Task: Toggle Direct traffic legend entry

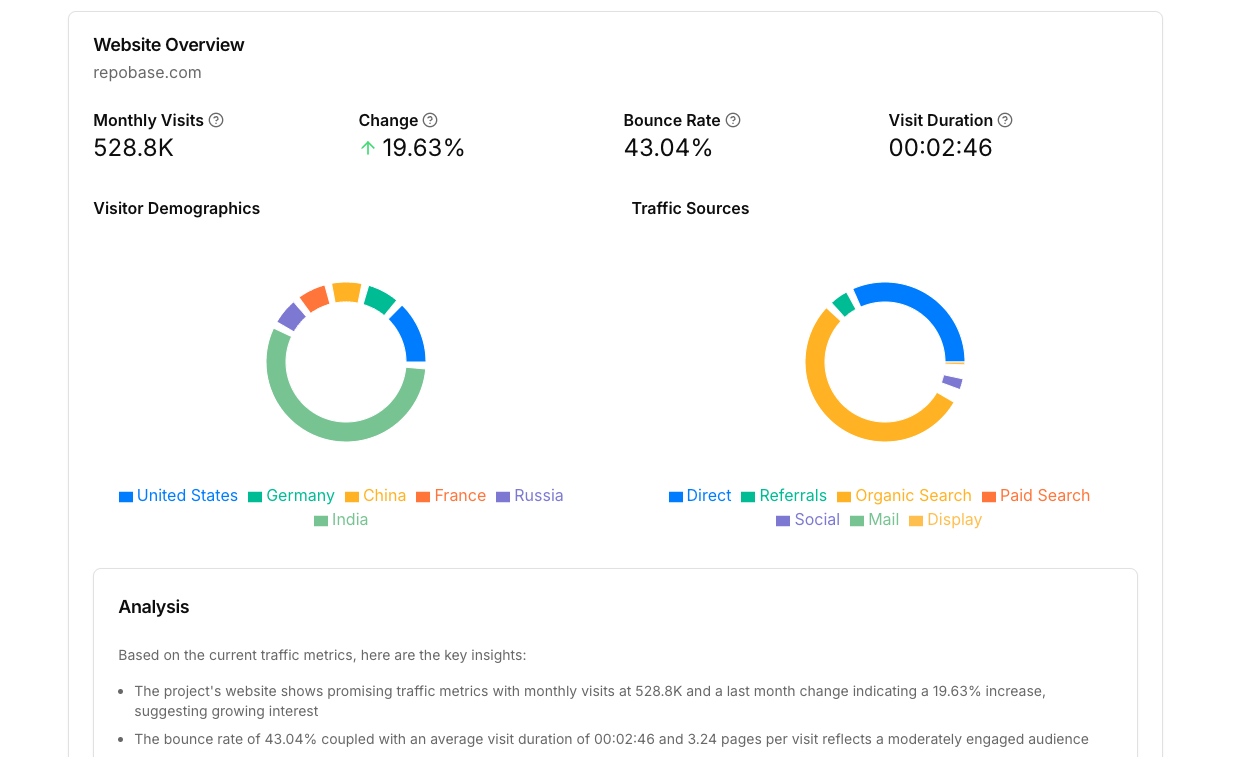Action: [700, 496]
